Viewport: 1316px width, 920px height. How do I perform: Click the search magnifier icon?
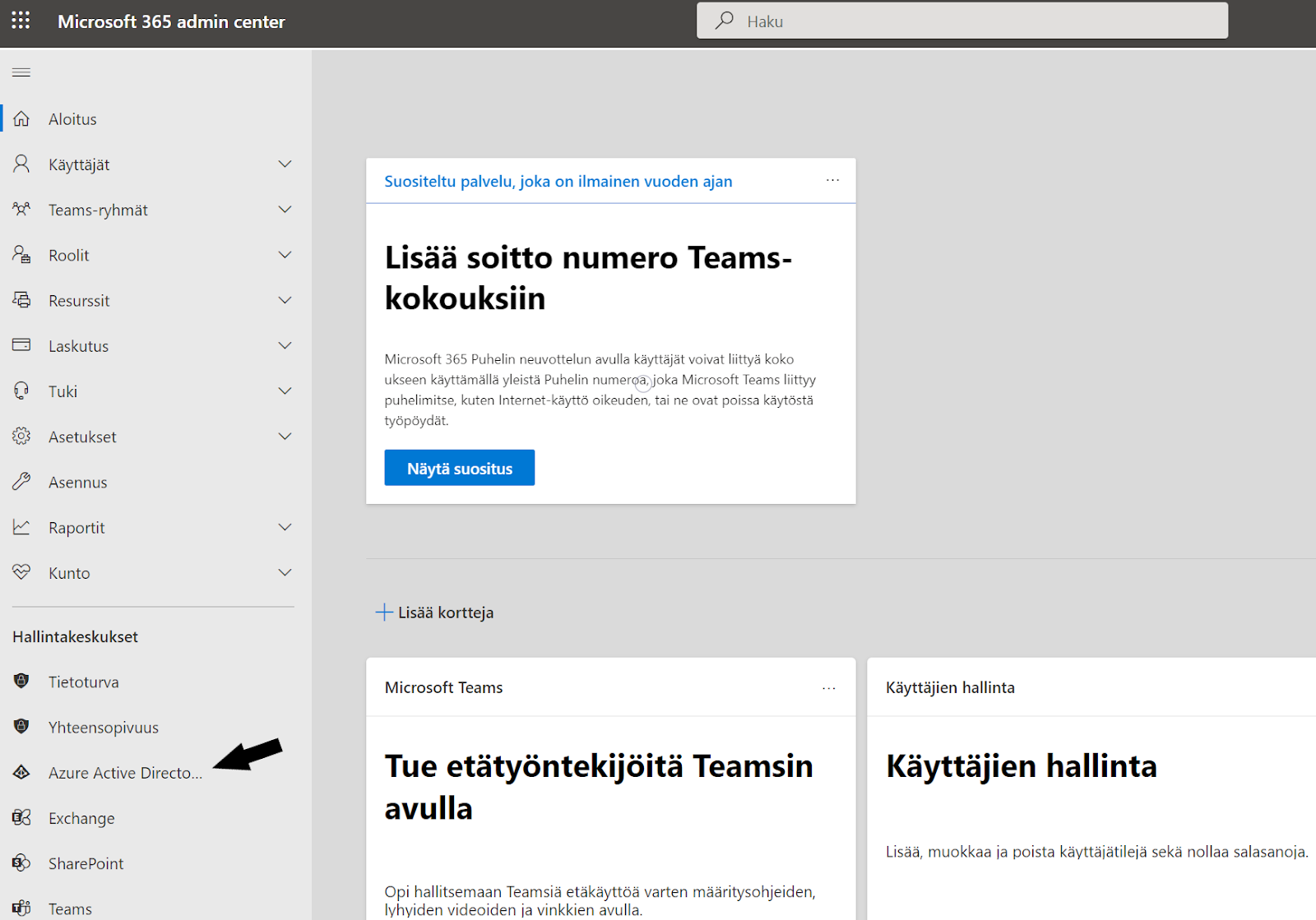[x=724, y=21]
